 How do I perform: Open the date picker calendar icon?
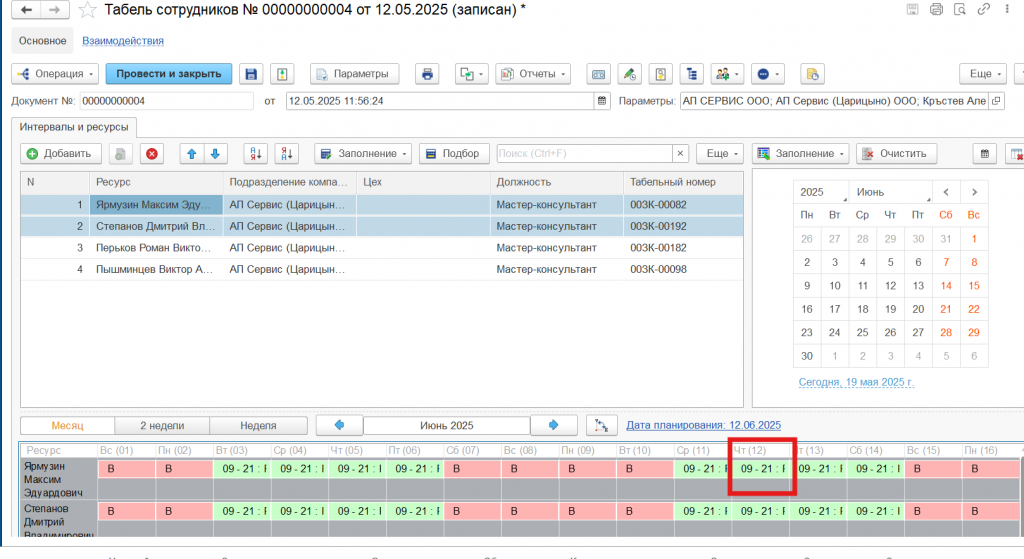tap(601, 101)
